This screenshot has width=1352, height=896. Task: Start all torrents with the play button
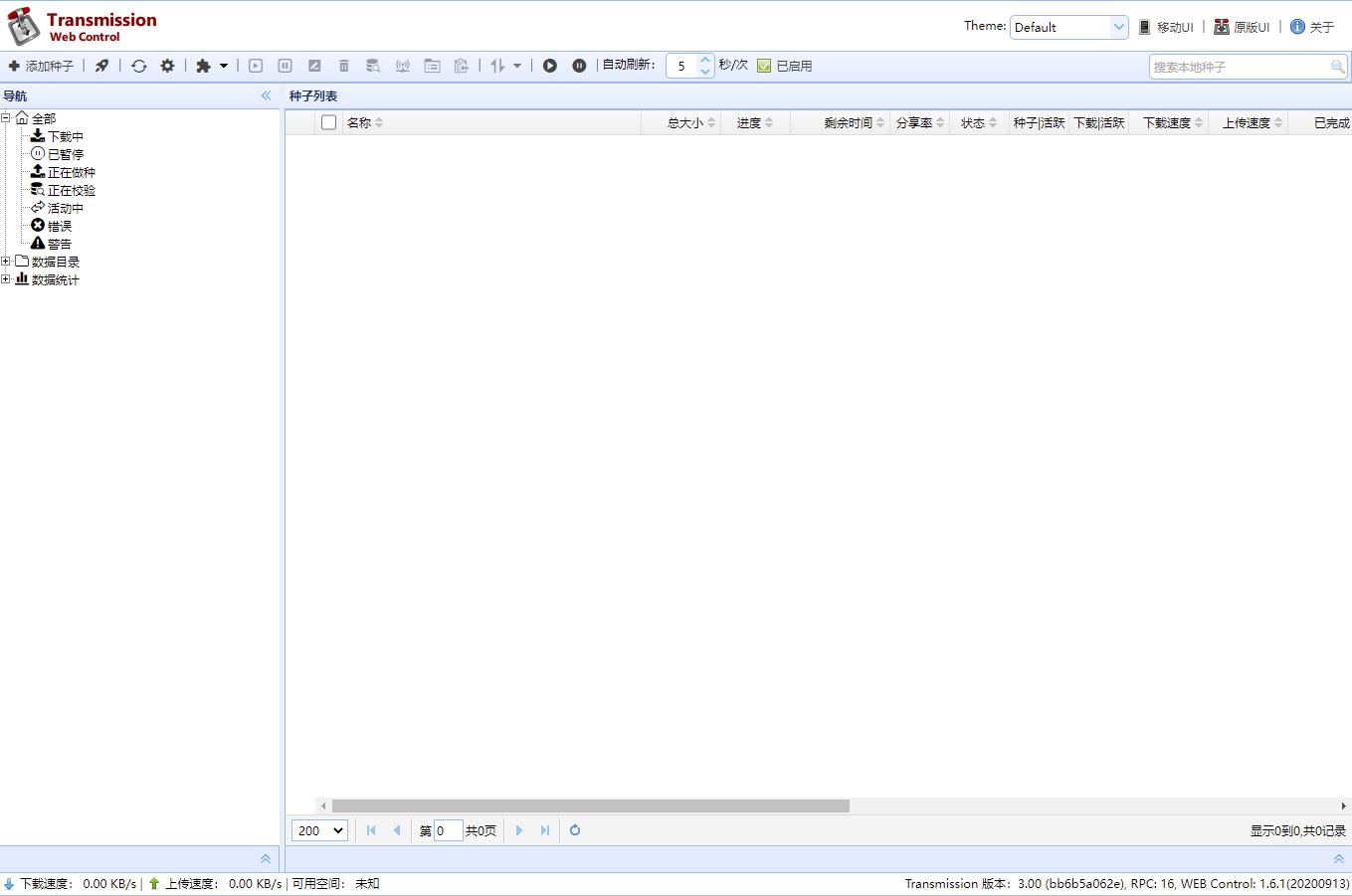[549, 66]
